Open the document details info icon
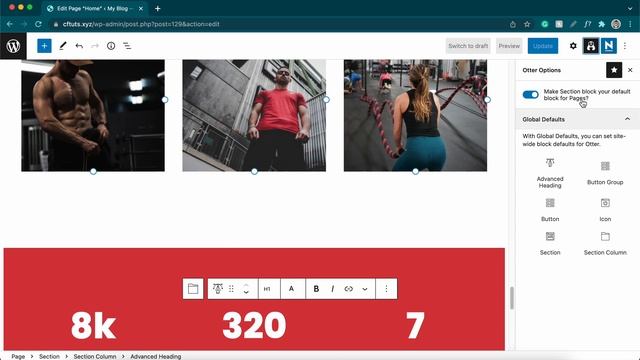Viewport: 640px width, 360px height. coord(111,46)
